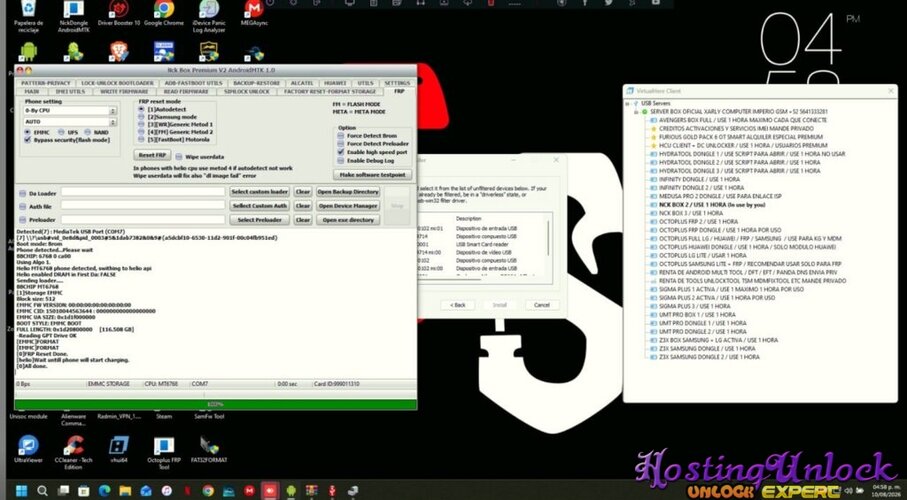Click Select Preloader button

259,220
